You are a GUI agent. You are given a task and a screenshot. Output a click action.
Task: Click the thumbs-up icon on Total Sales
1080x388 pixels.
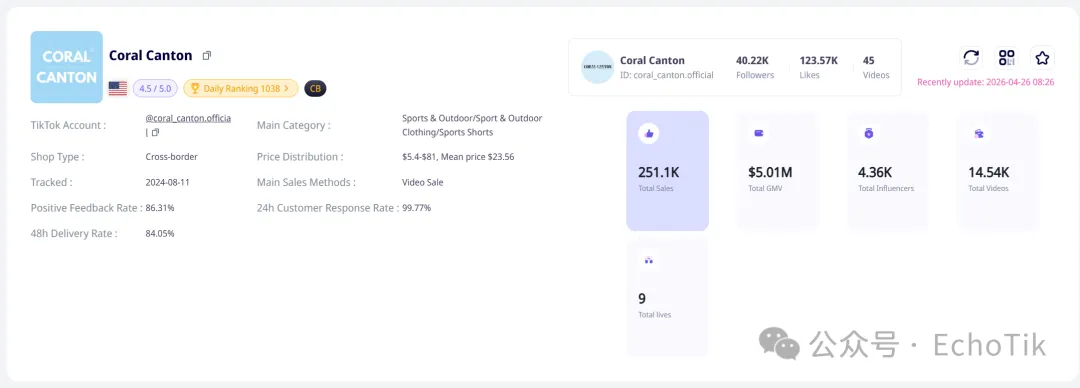tap(648, 134)
